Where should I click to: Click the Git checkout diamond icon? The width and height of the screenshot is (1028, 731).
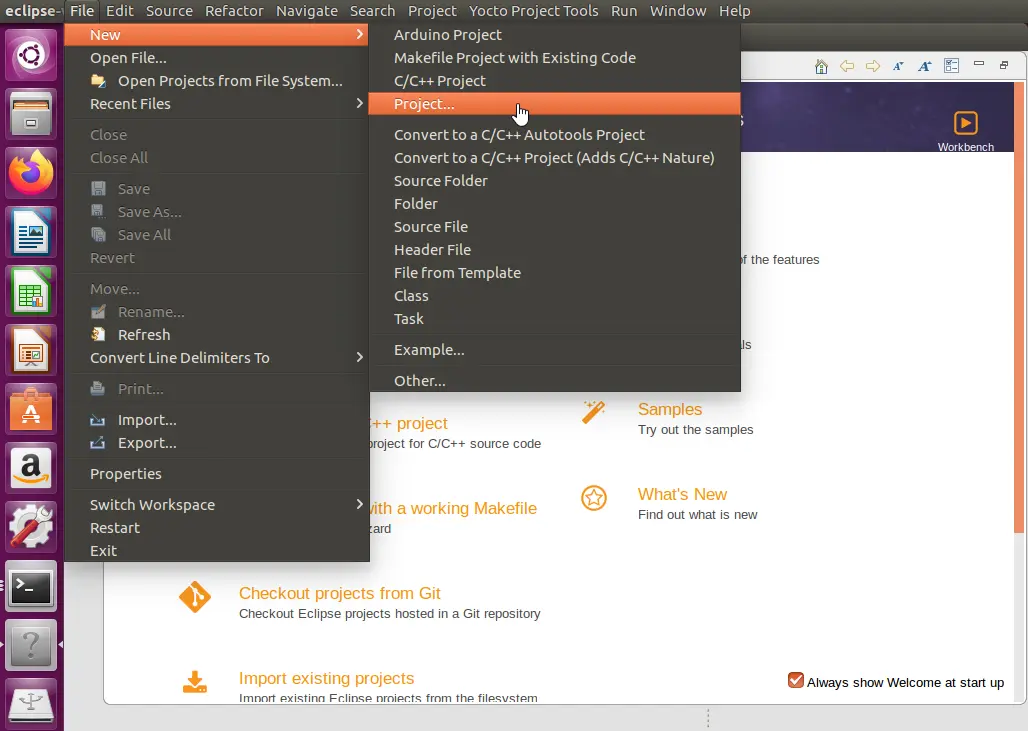(x=194, y=597)
